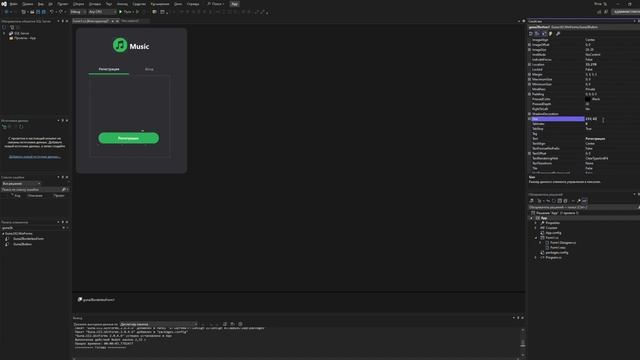Click the Проект column header
The height and width of the screenshot is (360, 640).
(59, 196)
